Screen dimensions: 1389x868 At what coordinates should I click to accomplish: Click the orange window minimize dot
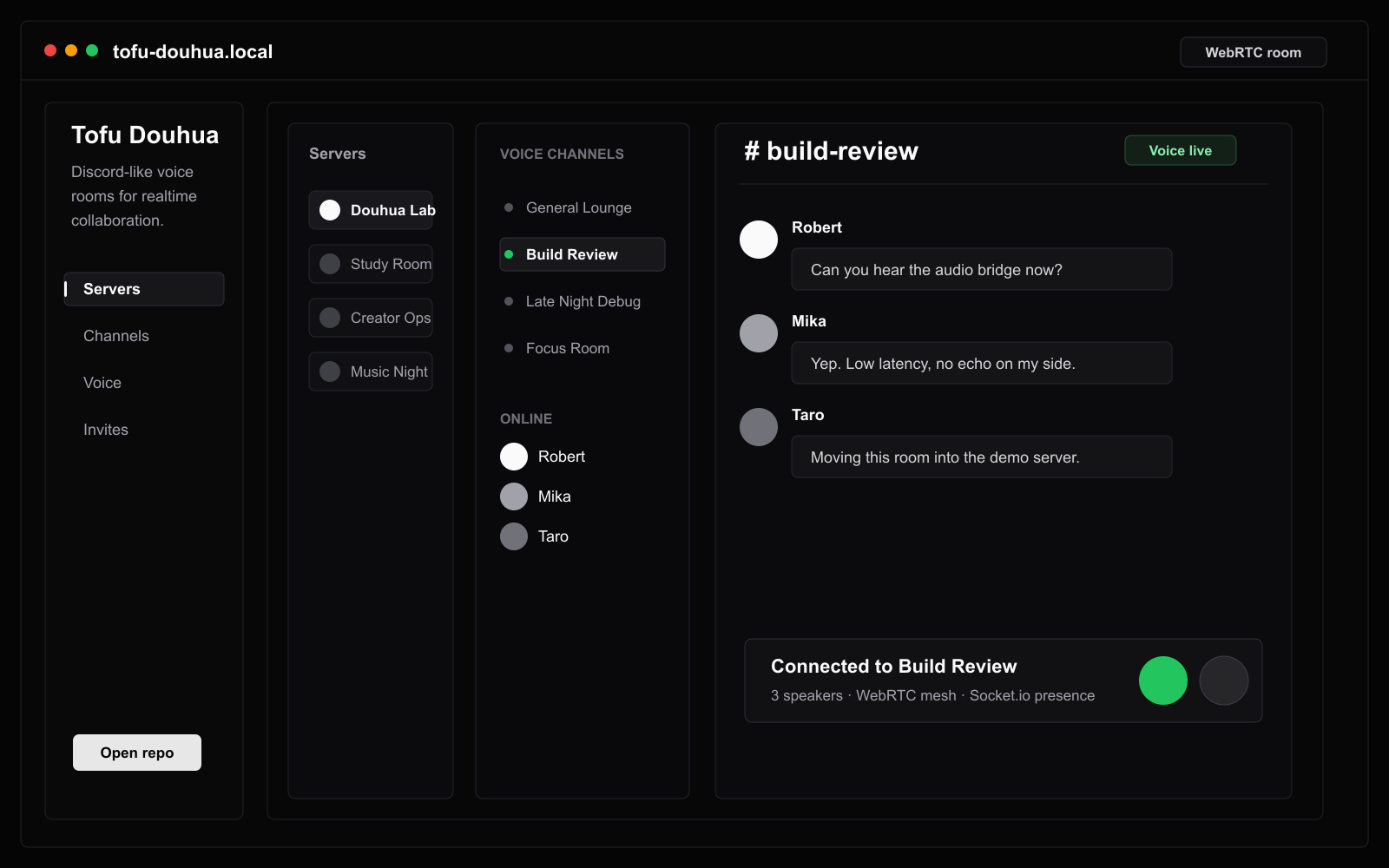[x=71, y=50]
